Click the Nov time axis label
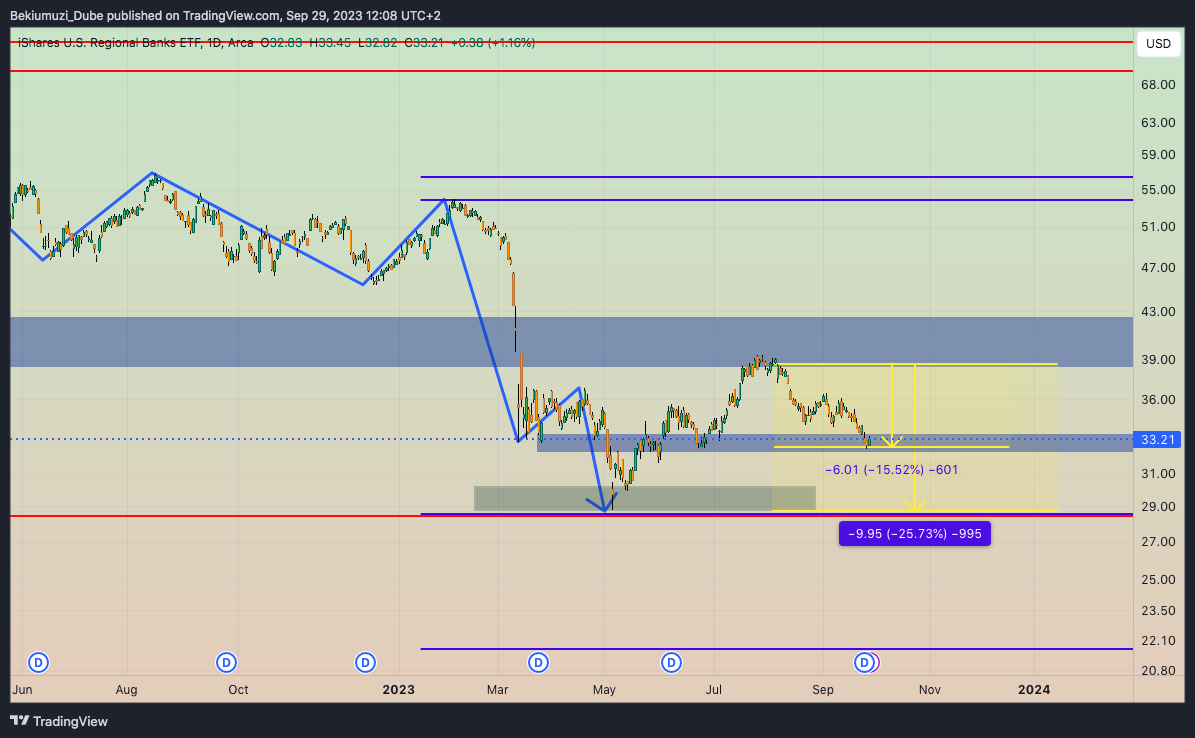The image size is (1195, 738). coord(930,690)
